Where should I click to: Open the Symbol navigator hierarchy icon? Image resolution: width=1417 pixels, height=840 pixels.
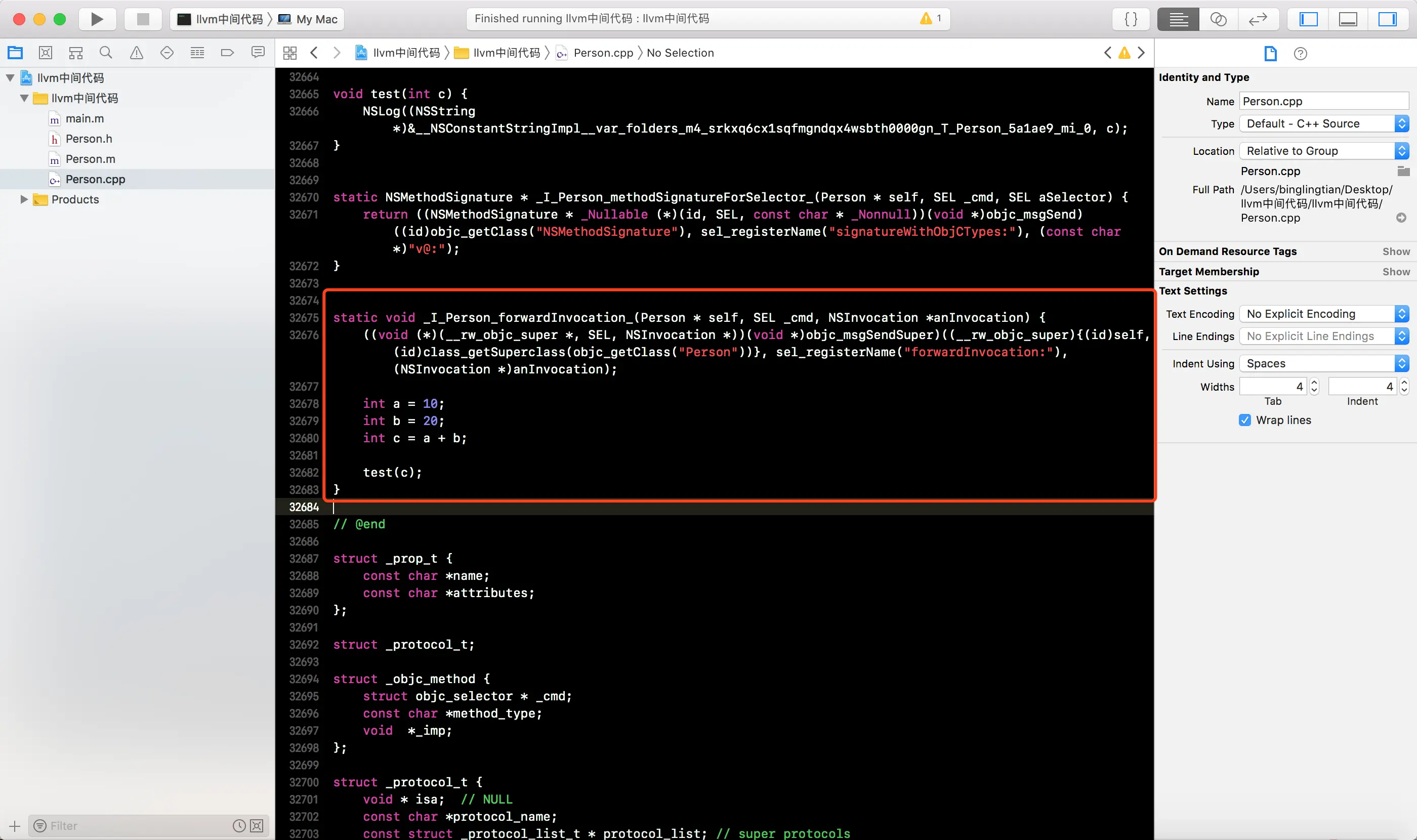(76, 53)
